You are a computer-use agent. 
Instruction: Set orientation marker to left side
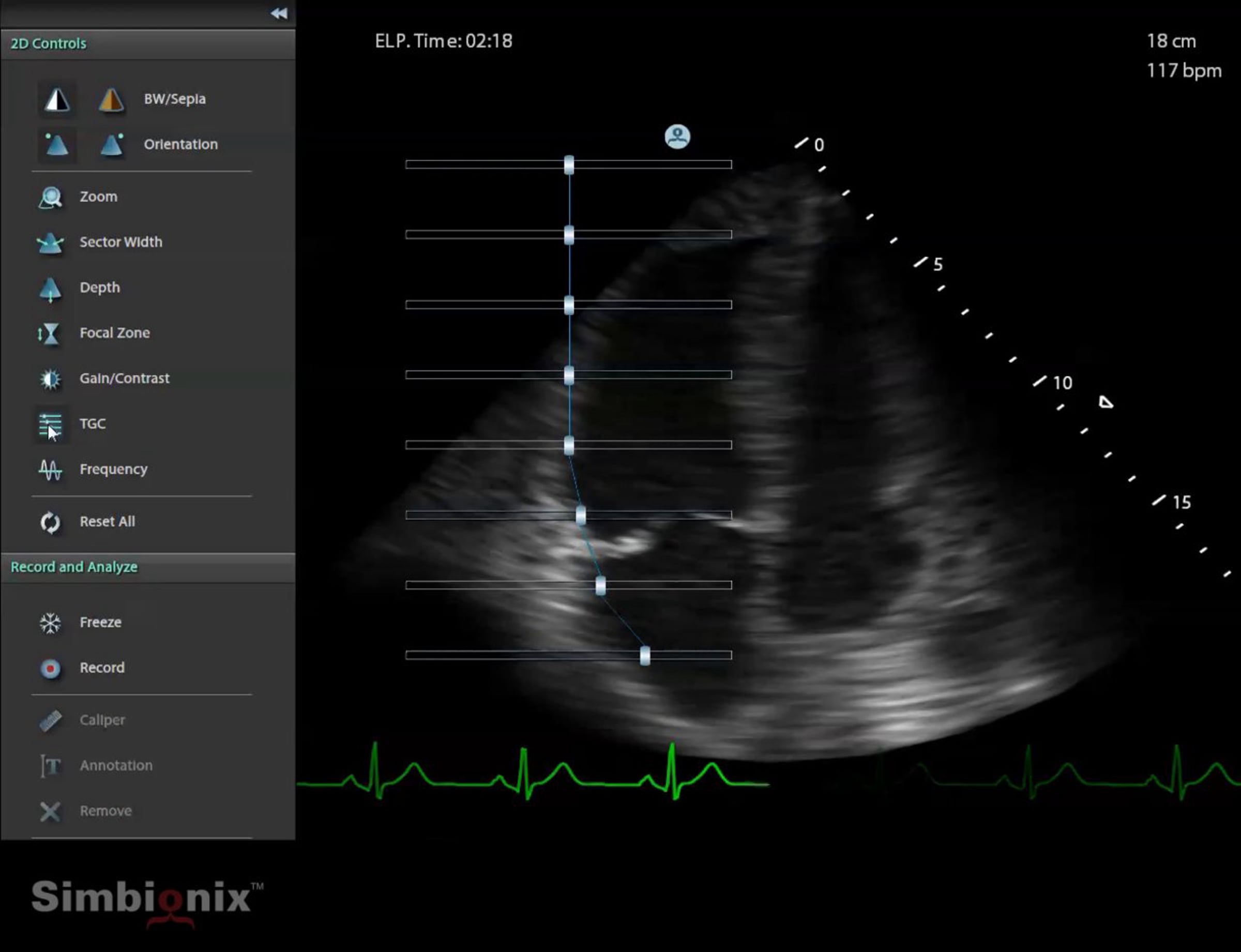[x=57, y=144]
